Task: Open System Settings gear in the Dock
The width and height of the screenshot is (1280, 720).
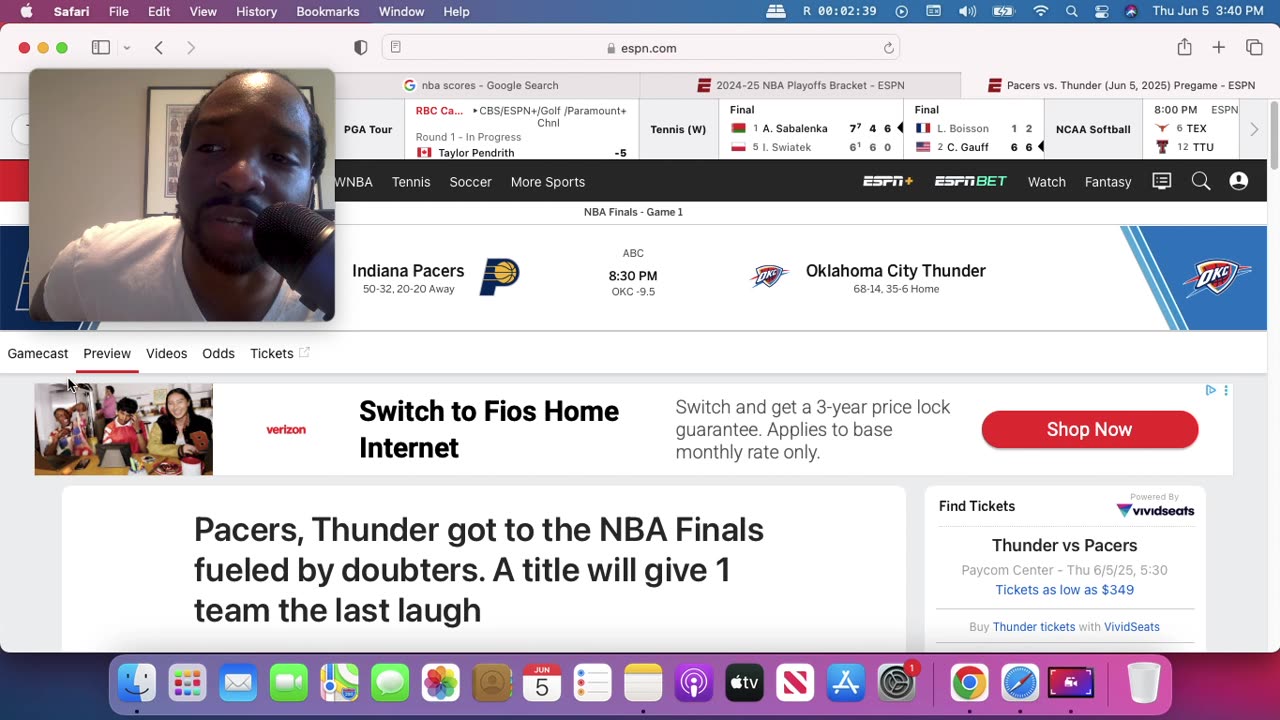Action: coord(897,683)
